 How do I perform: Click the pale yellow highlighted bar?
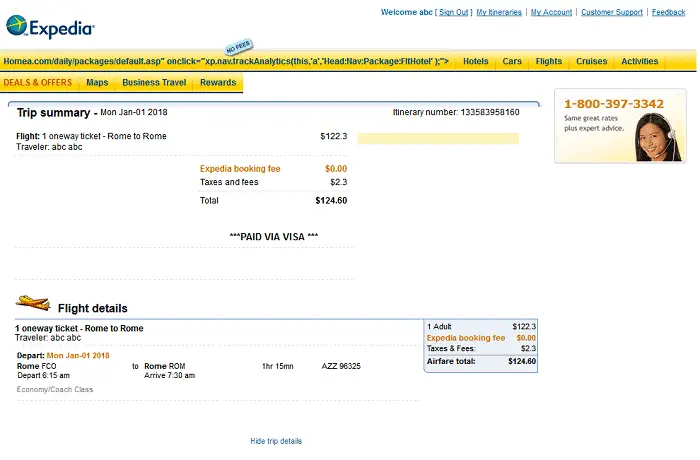click(438, 138)
